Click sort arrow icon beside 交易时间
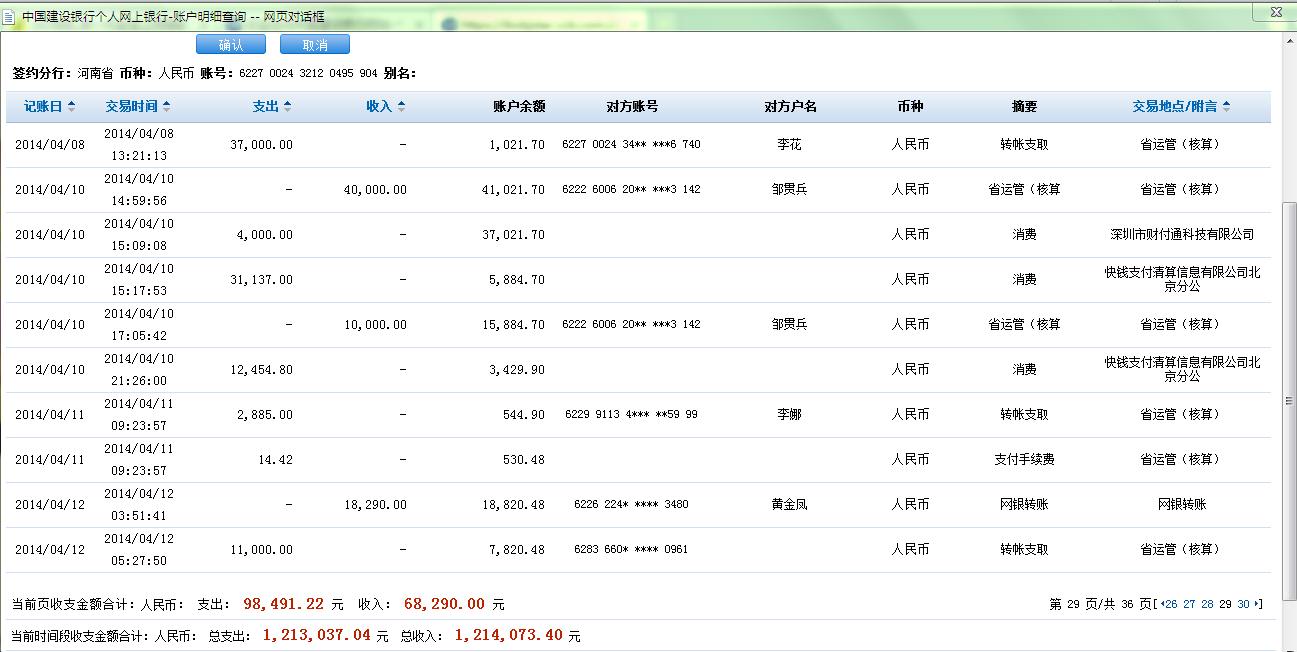This screenshot has width=1297, height=652. (x=167, y=107)
